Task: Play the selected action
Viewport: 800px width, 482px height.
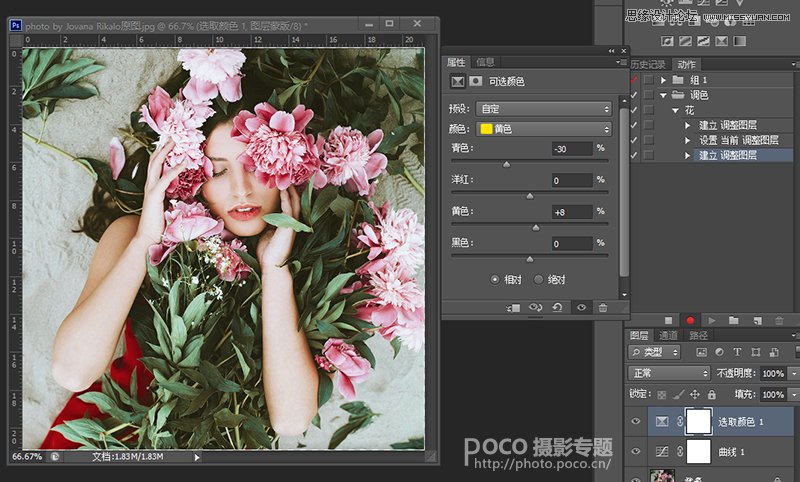Action: click(x=712, y=320)
